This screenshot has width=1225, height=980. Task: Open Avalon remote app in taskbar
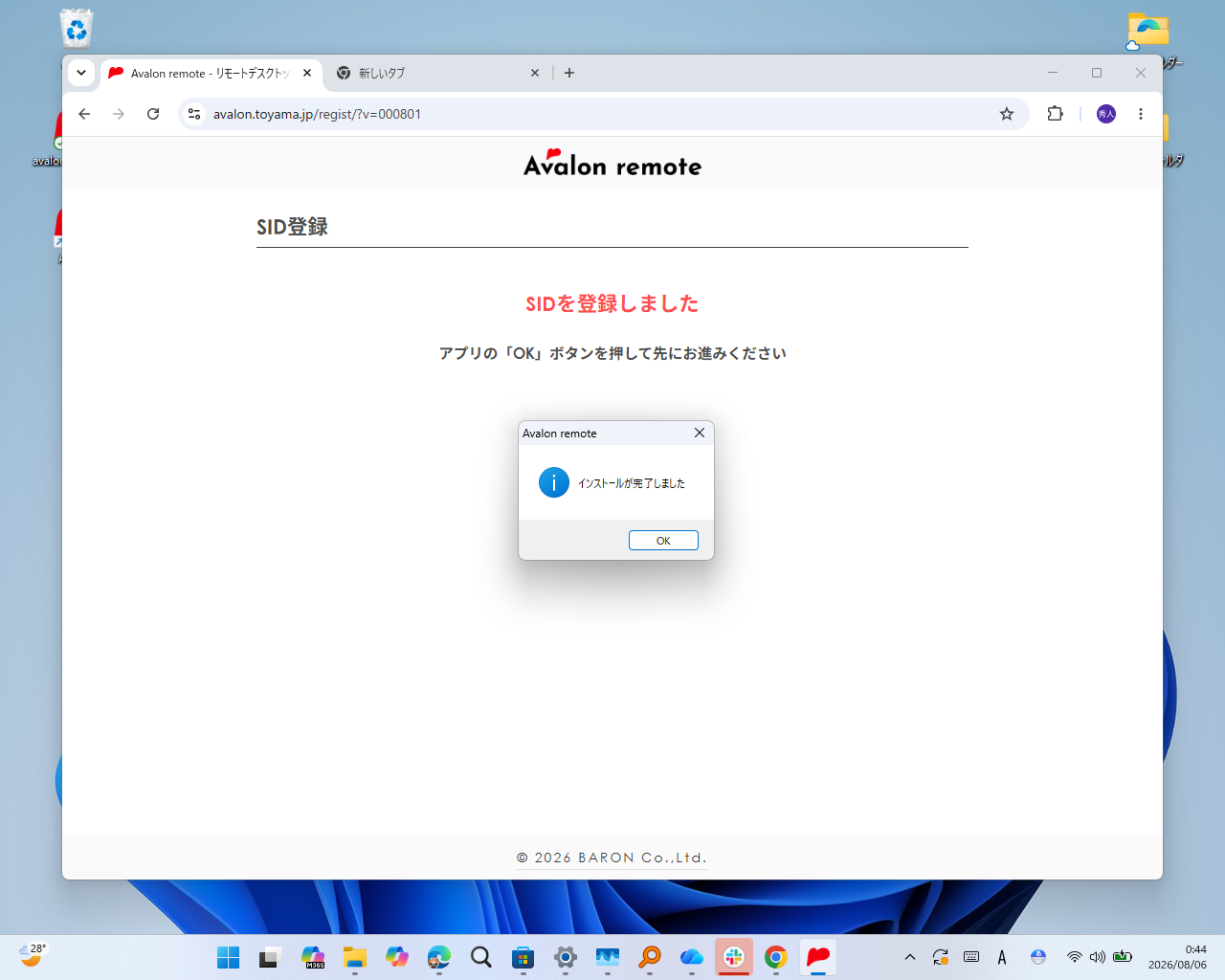pyautogui.click(x=818, y=957)
